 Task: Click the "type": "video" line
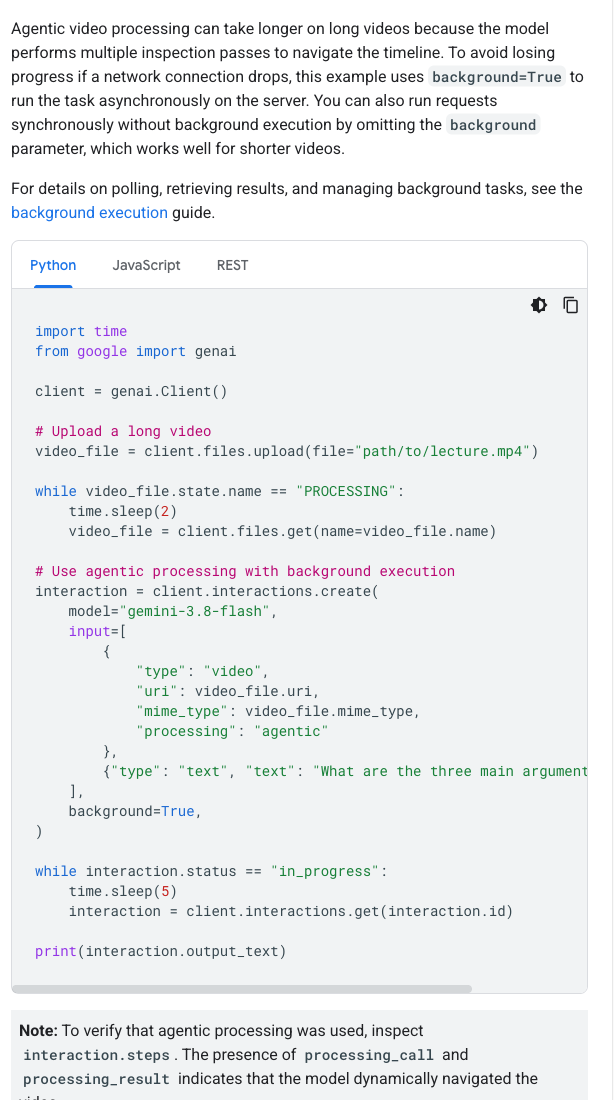(203, 671)
